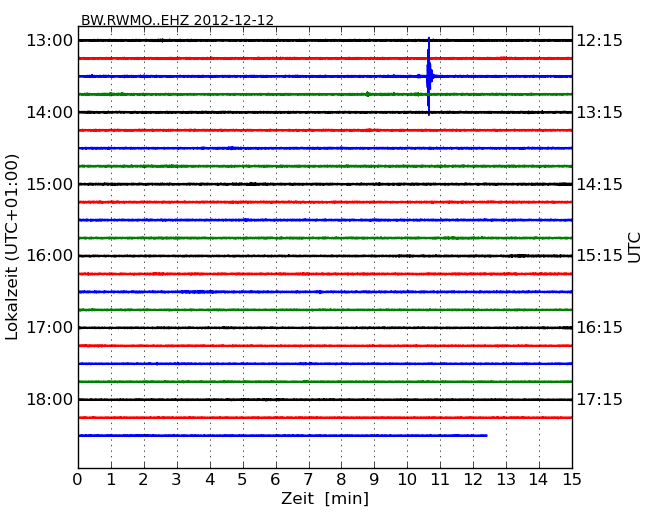Viewport: 650px width, 520px height.
Task: Click the 8 minute tick label
Action: coord(341,480)
